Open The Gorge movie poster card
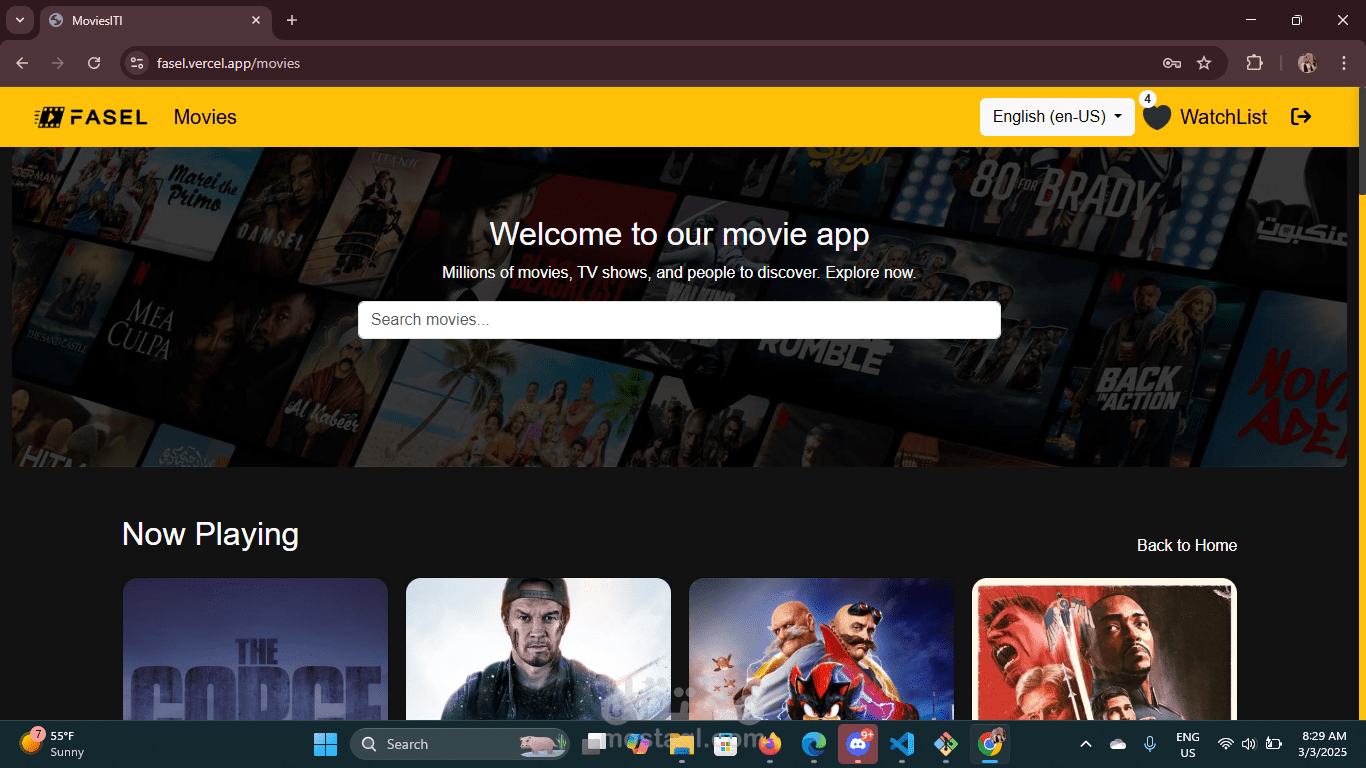 point(255,649)
